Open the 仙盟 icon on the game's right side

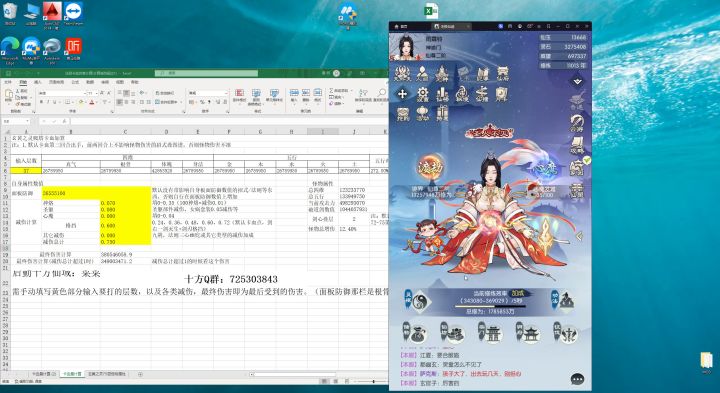click(577, 190)
